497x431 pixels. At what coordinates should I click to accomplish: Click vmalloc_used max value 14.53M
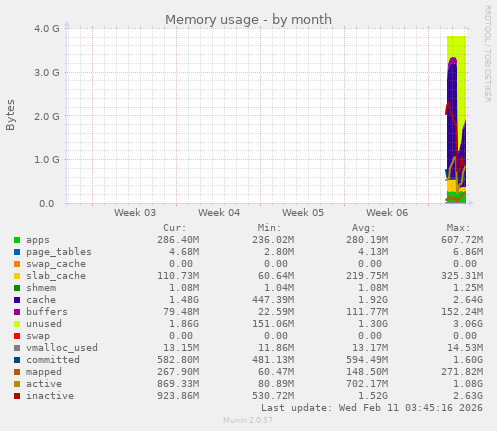[465, 348]
